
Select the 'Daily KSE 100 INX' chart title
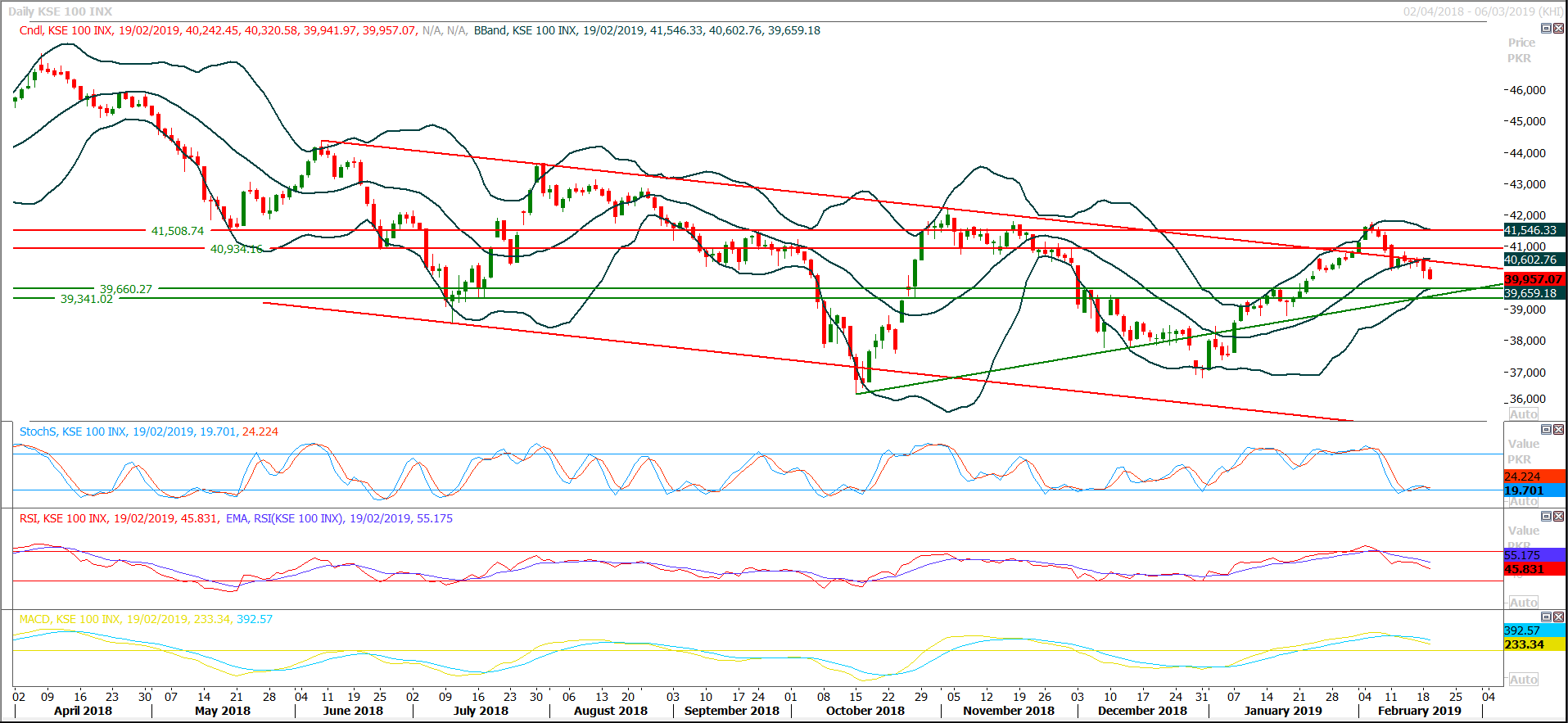click(x=61, y=11)
